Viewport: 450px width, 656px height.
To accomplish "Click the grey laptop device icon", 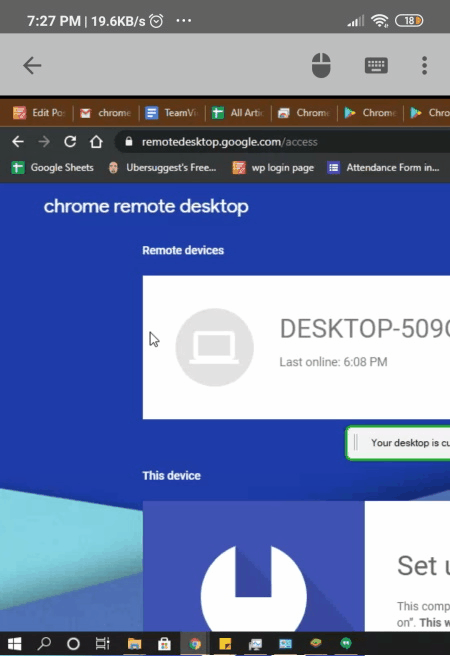I will point(215,347).
